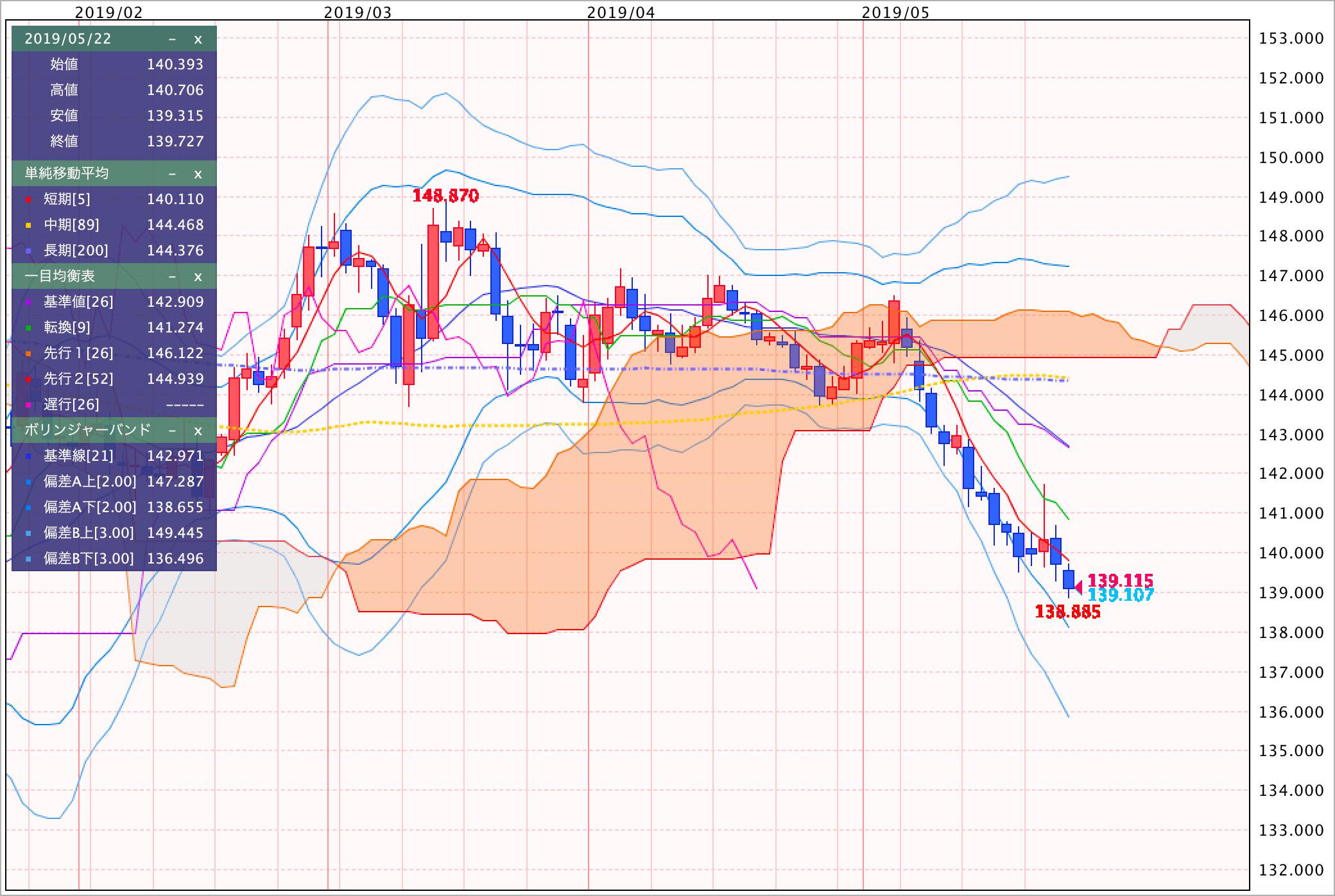Image resolution: width=1335 pixels, height=896 pixels.
Task: Click the 132.000 price axis label
Action: click(x=1291, y=870)
